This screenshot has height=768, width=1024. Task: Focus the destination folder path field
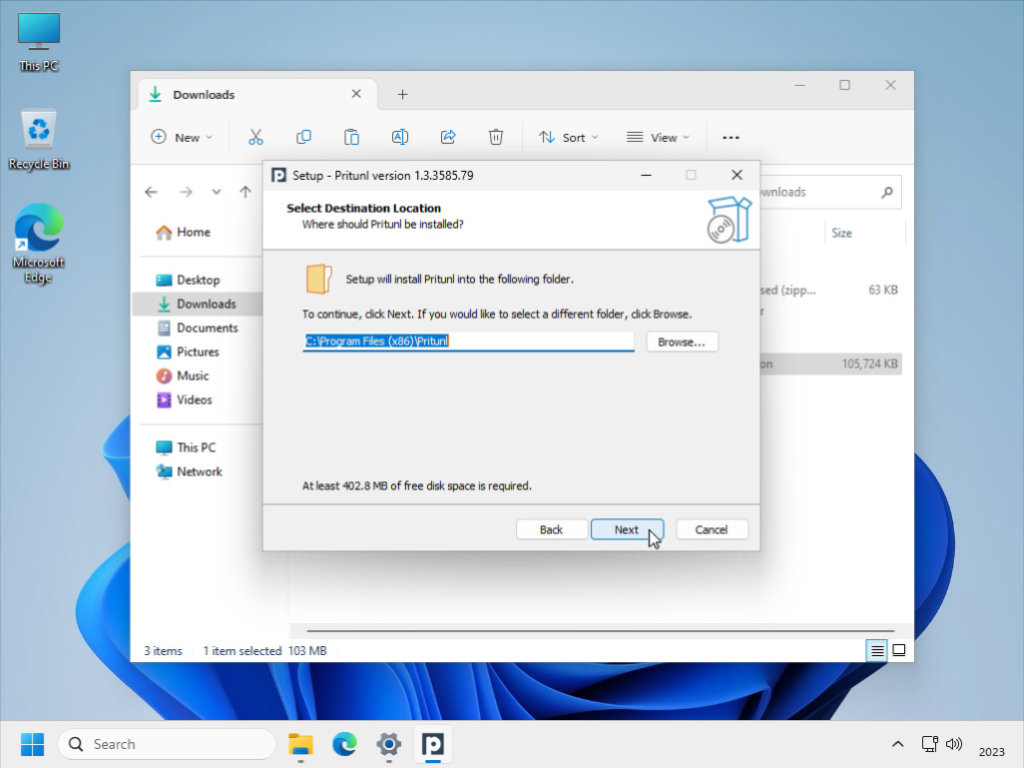click(468, 341)
